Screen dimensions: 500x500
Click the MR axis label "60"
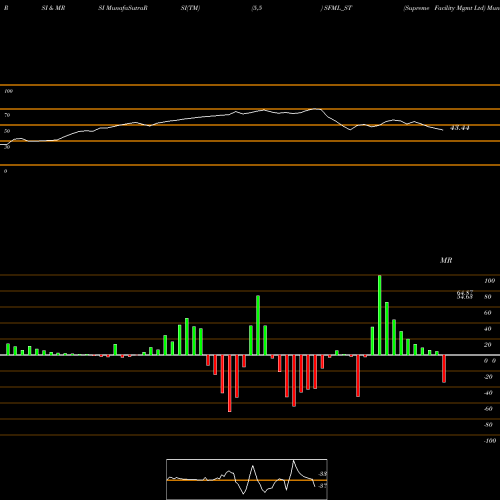pyautogui.click(x=488, y=313)
